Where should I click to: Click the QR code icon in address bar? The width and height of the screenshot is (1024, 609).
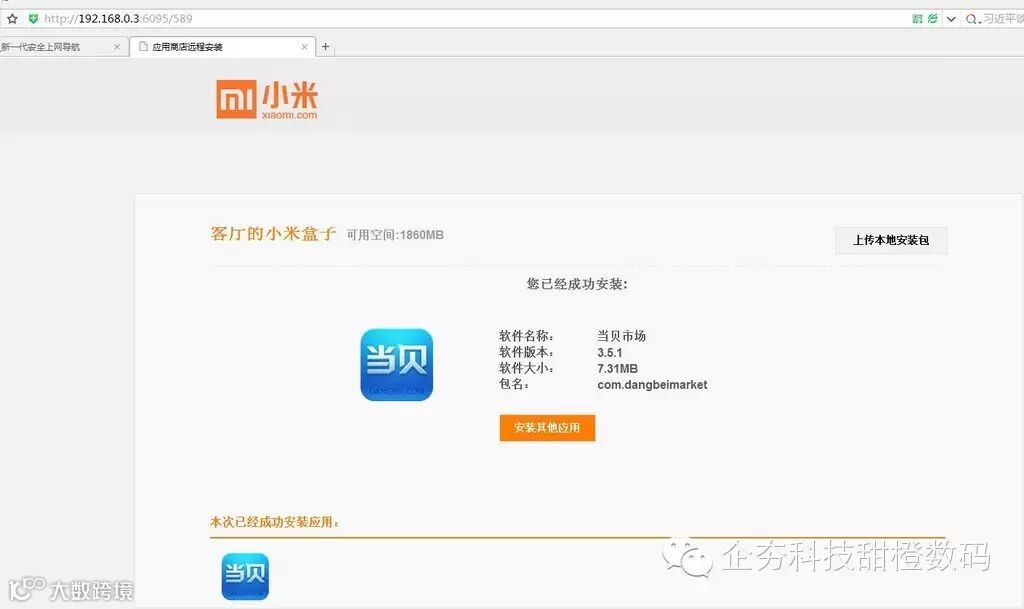coord(917,19)
